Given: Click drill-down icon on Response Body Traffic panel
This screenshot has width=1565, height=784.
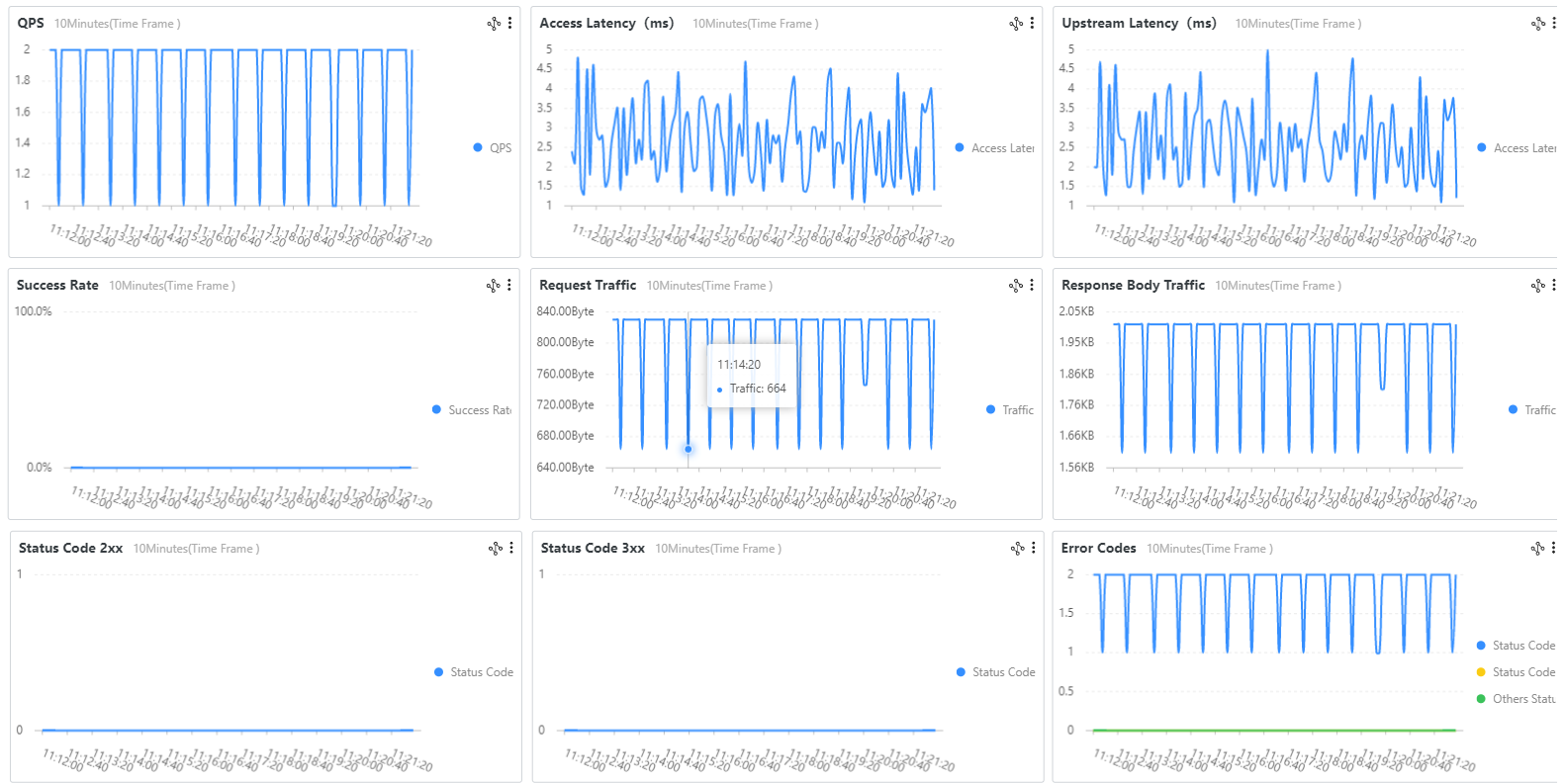Looking at the screenshot, I should click(1538, 285).
